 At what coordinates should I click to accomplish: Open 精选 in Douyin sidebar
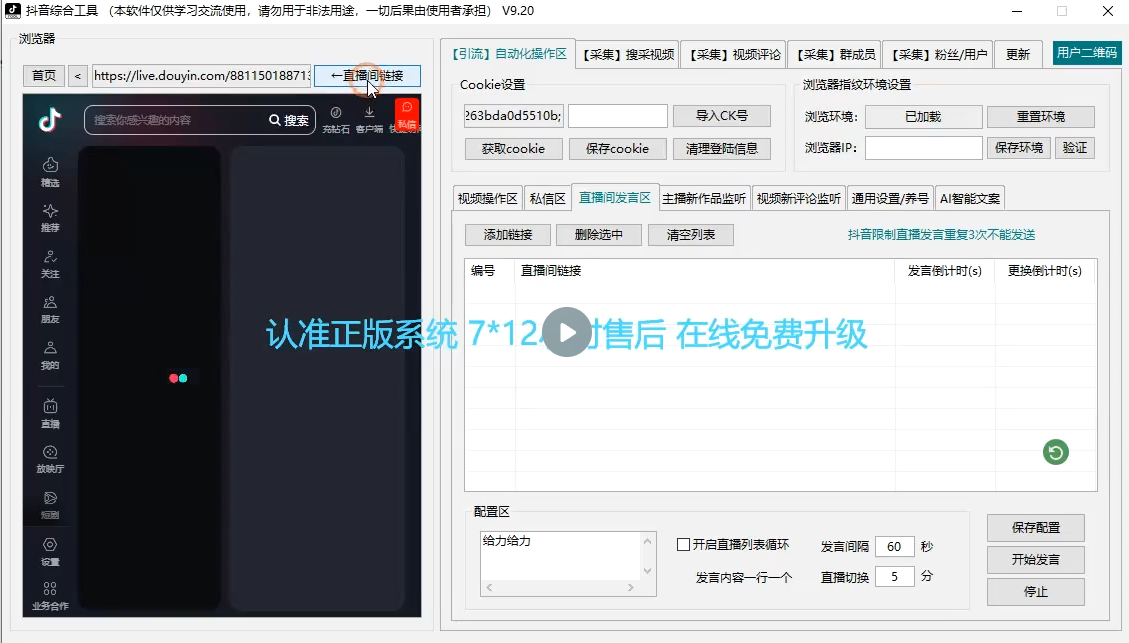(x=50, y=172)
